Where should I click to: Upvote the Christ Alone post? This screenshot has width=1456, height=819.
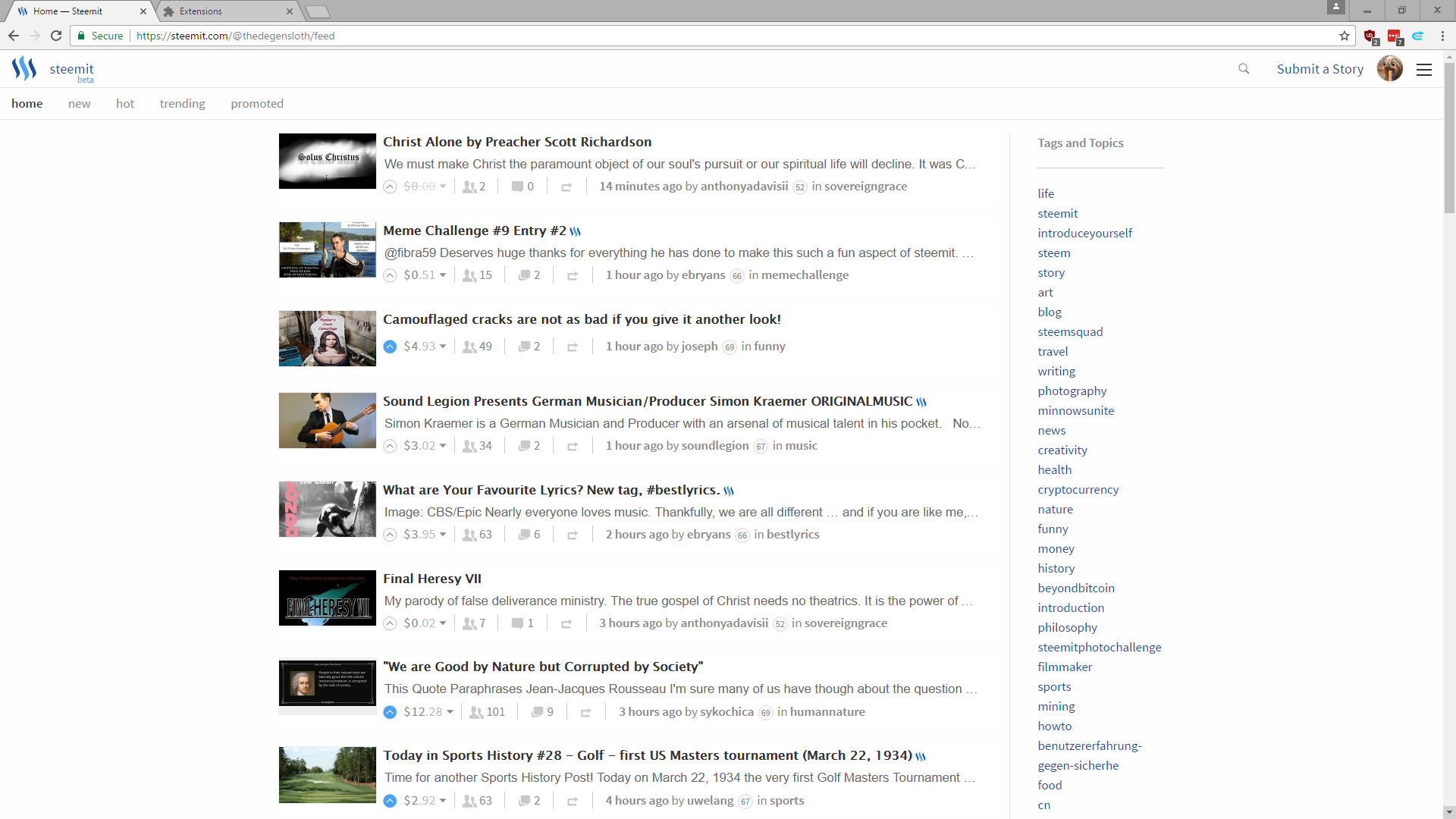[x=390, y=187]
